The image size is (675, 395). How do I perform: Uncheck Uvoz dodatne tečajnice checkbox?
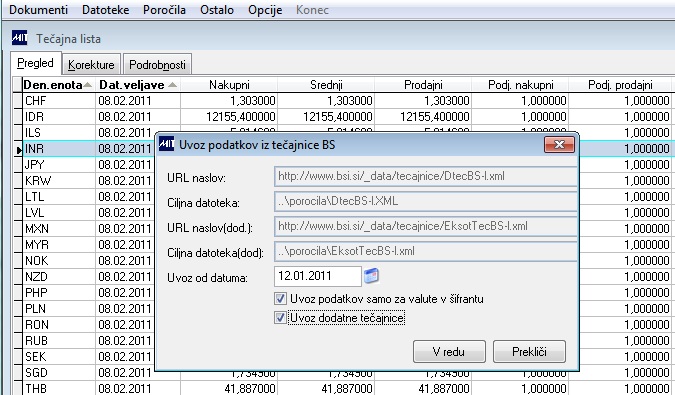(x=280, y=318)
